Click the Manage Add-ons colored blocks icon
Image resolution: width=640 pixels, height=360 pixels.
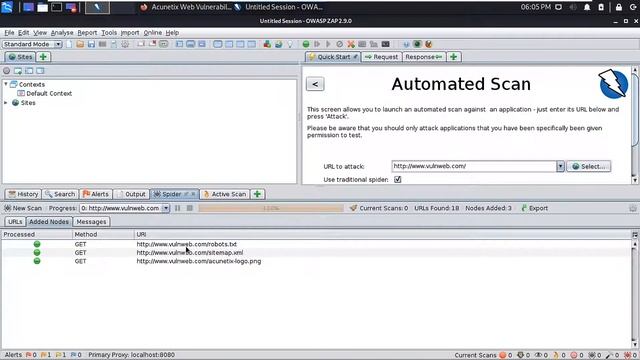tap(267, 44)
